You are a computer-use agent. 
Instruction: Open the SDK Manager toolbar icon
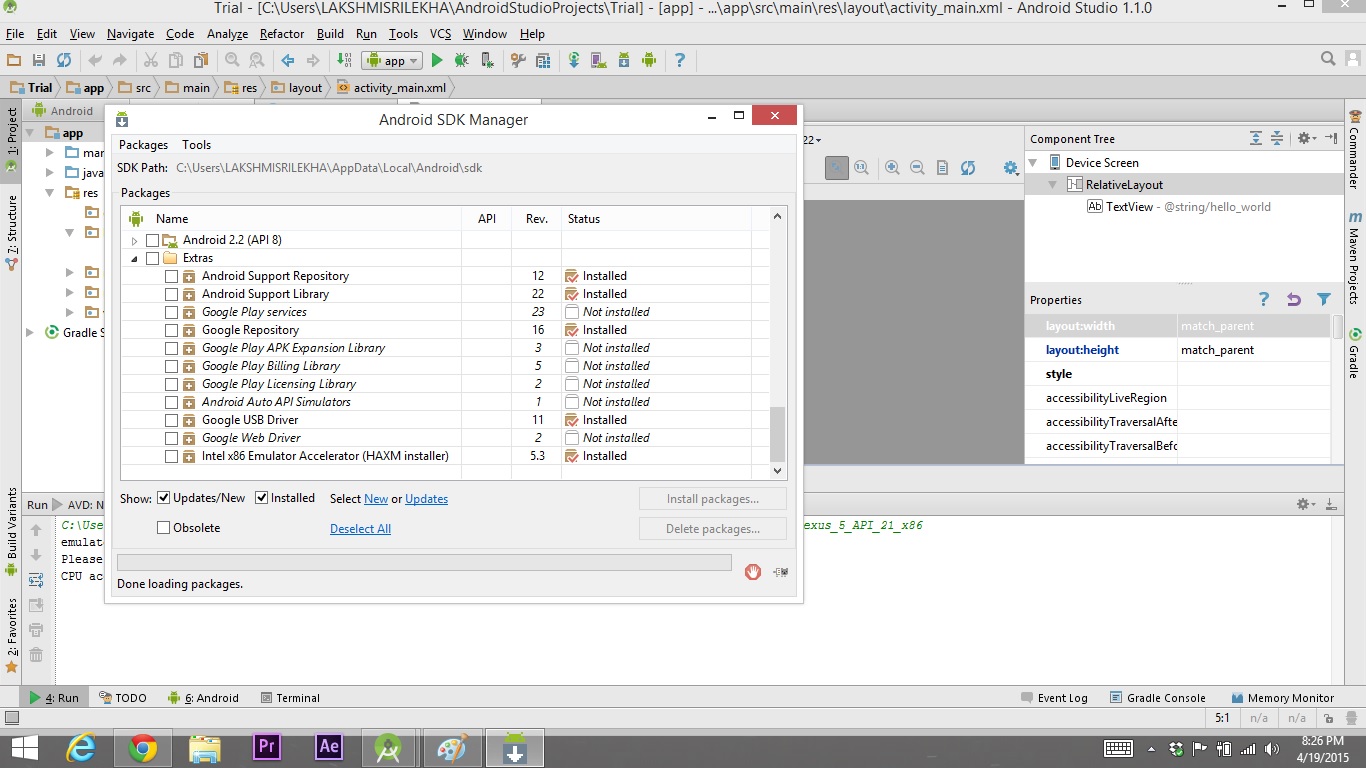[624, 61]
